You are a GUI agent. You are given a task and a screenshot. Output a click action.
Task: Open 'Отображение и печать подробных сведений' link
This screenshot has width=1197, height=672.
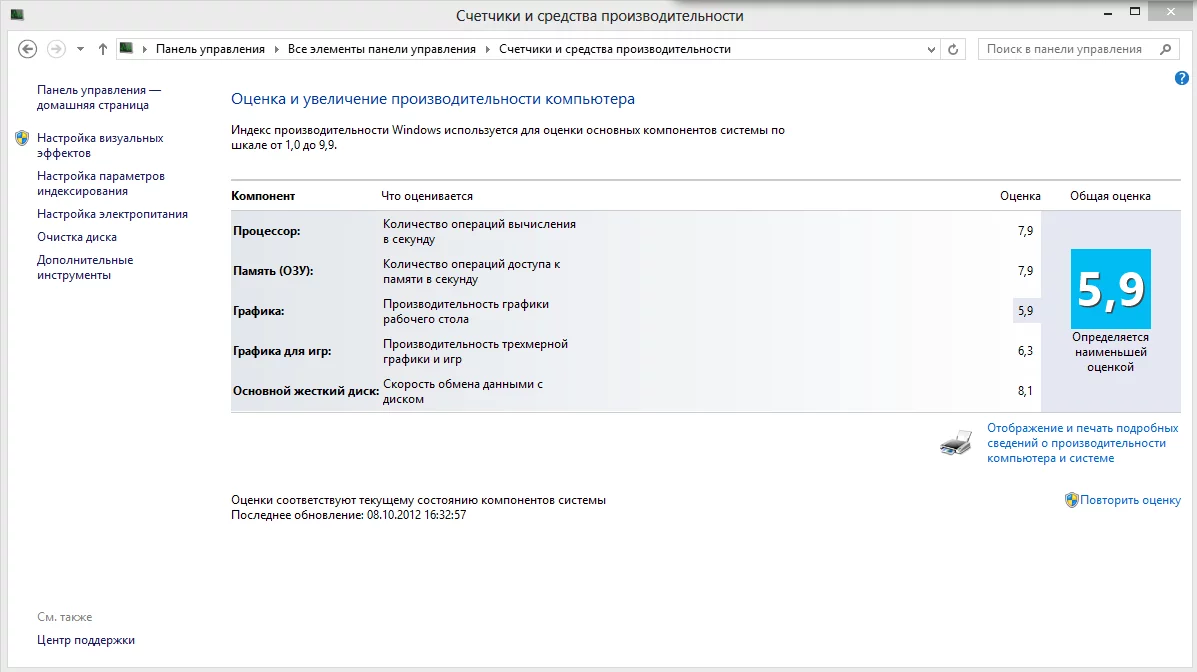tap(1082, 443)
